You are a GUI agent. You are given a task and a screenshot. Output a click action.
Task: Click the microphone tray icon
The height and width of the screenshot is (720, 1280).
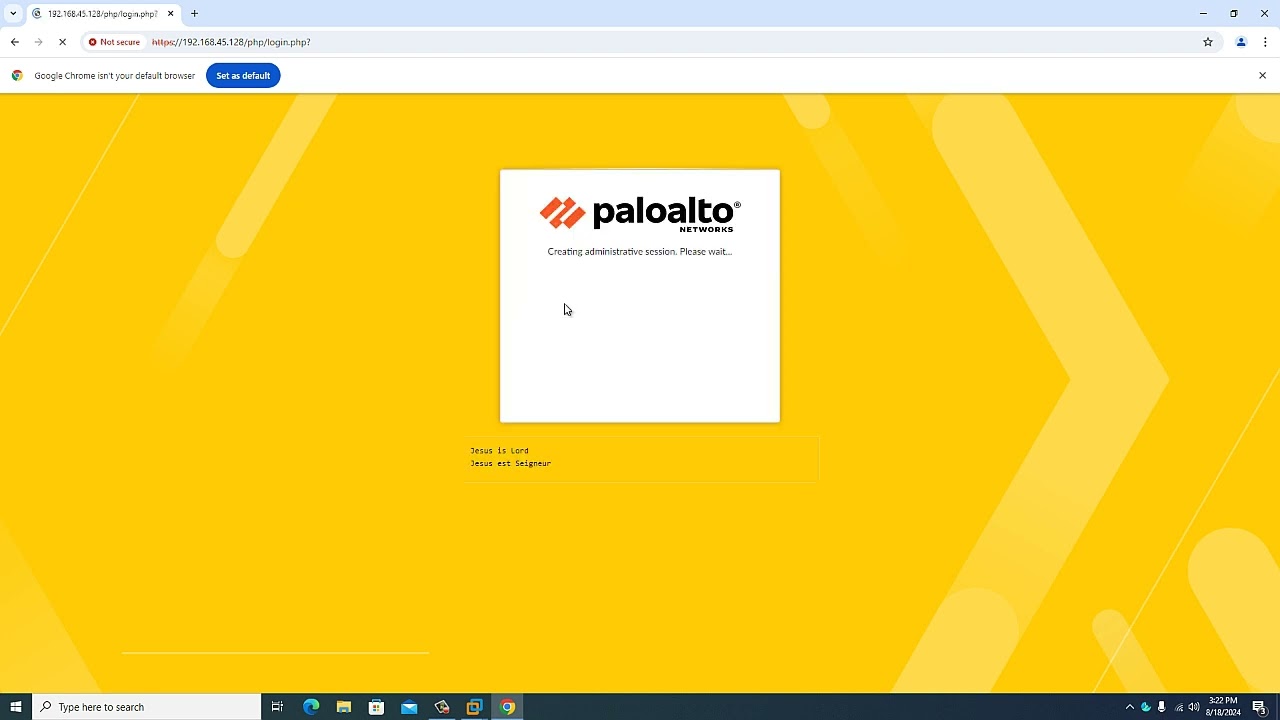pos(1161,707)
